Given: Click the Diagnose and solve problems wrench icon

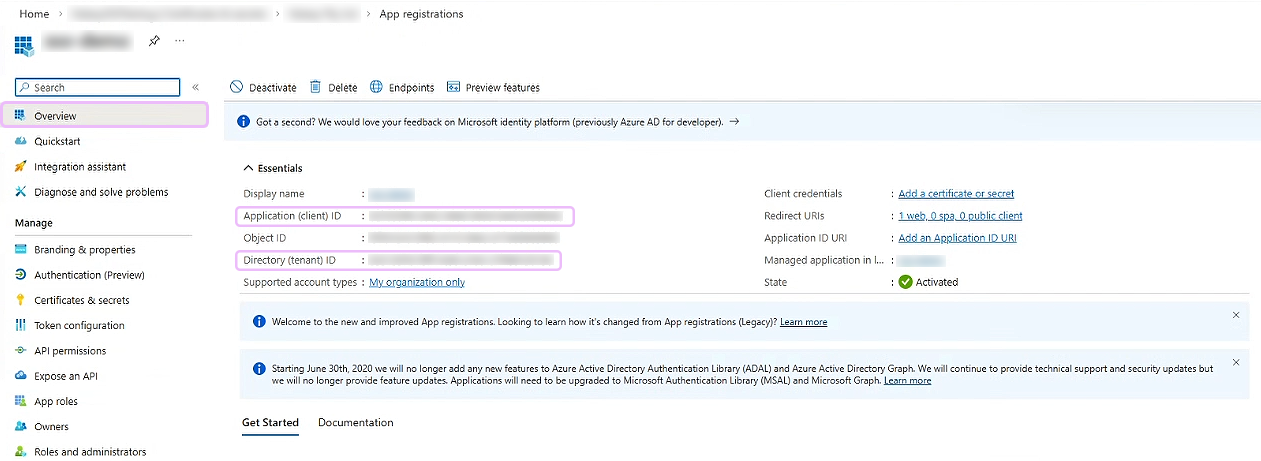Looking at the screenshot, I should [x=20, y=191].
